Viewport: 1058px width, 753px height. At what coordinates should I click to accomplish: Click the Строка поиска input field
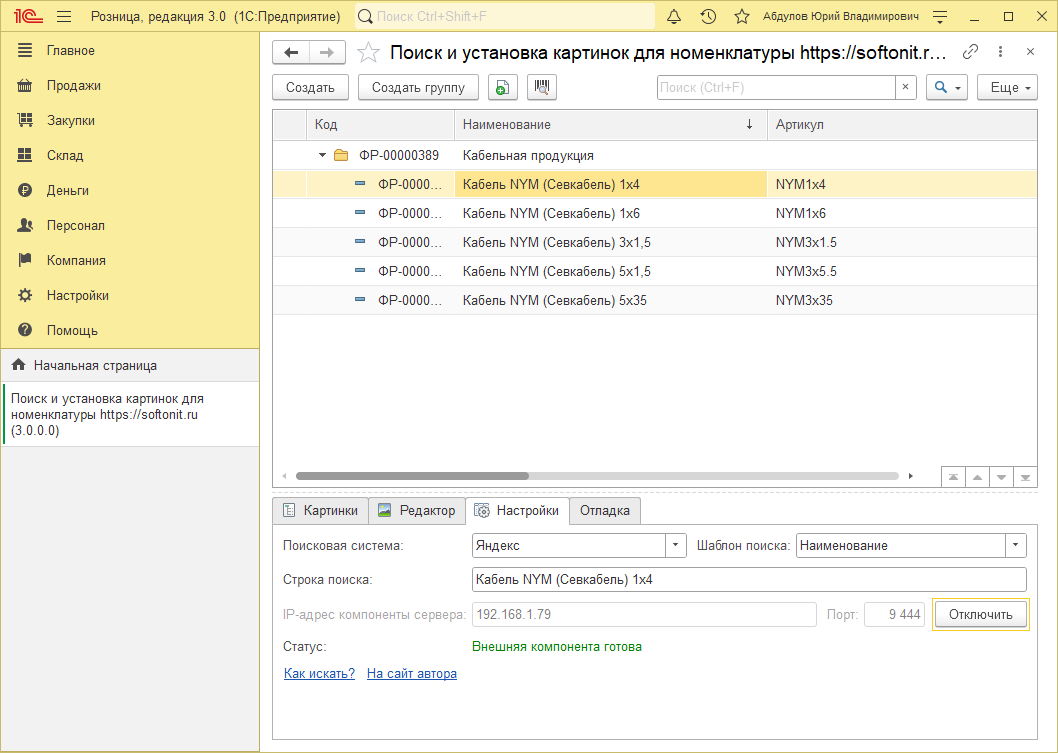[748, 579]
